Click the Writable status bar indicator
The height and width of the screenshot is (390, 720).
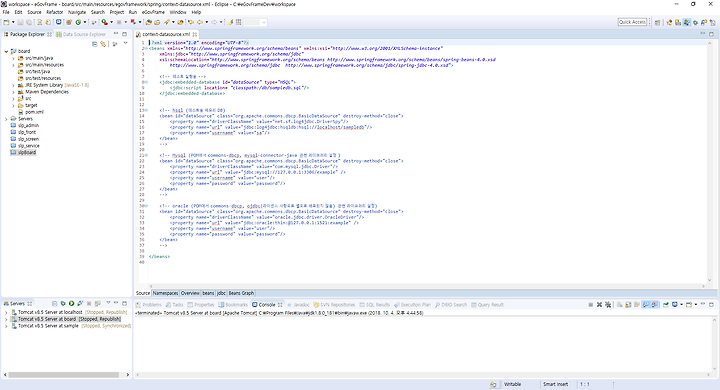tap(512, 384)
